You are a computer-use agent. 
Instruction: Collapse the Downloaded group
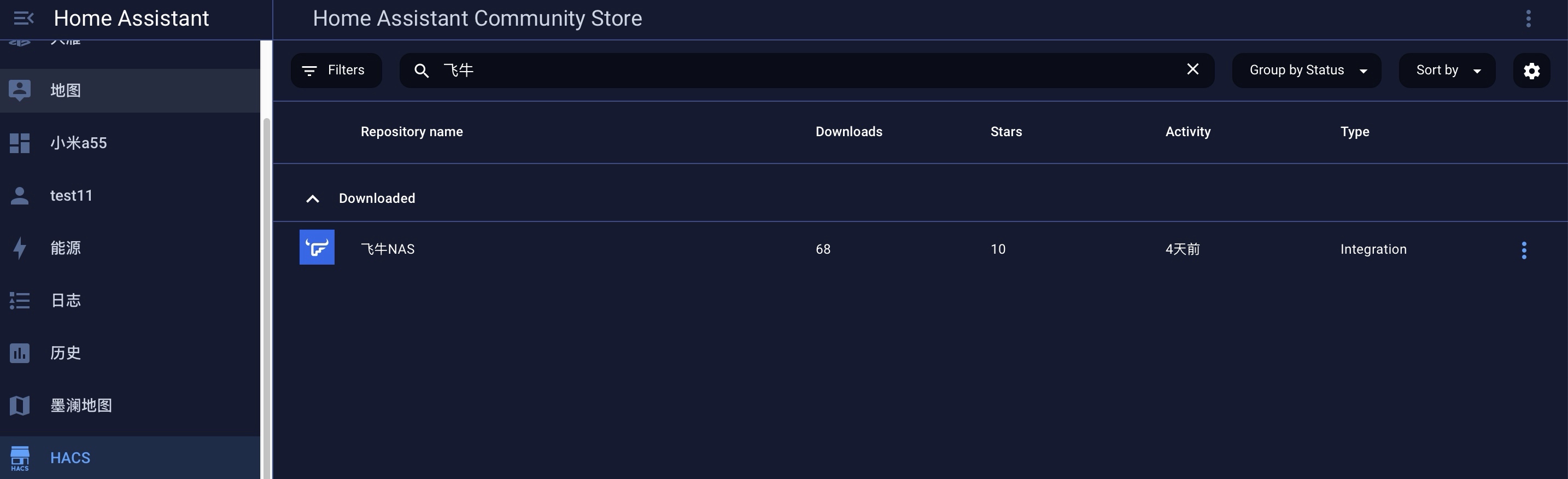coord(312,198)
